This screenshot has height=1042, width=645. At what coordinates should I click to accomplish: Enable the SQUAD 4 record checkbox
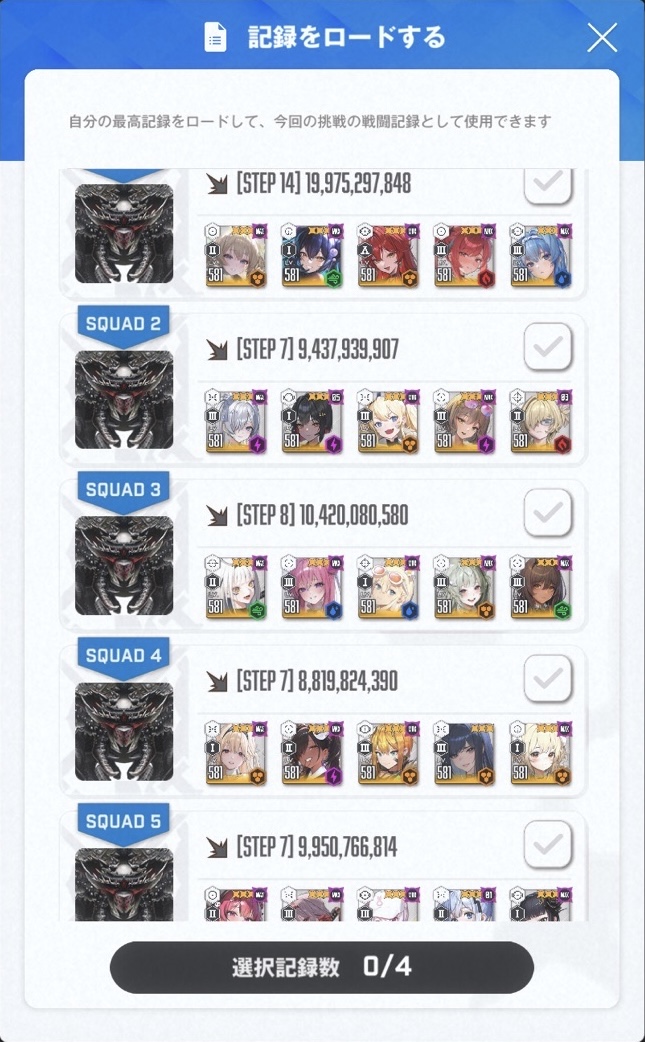coord(548,678)
